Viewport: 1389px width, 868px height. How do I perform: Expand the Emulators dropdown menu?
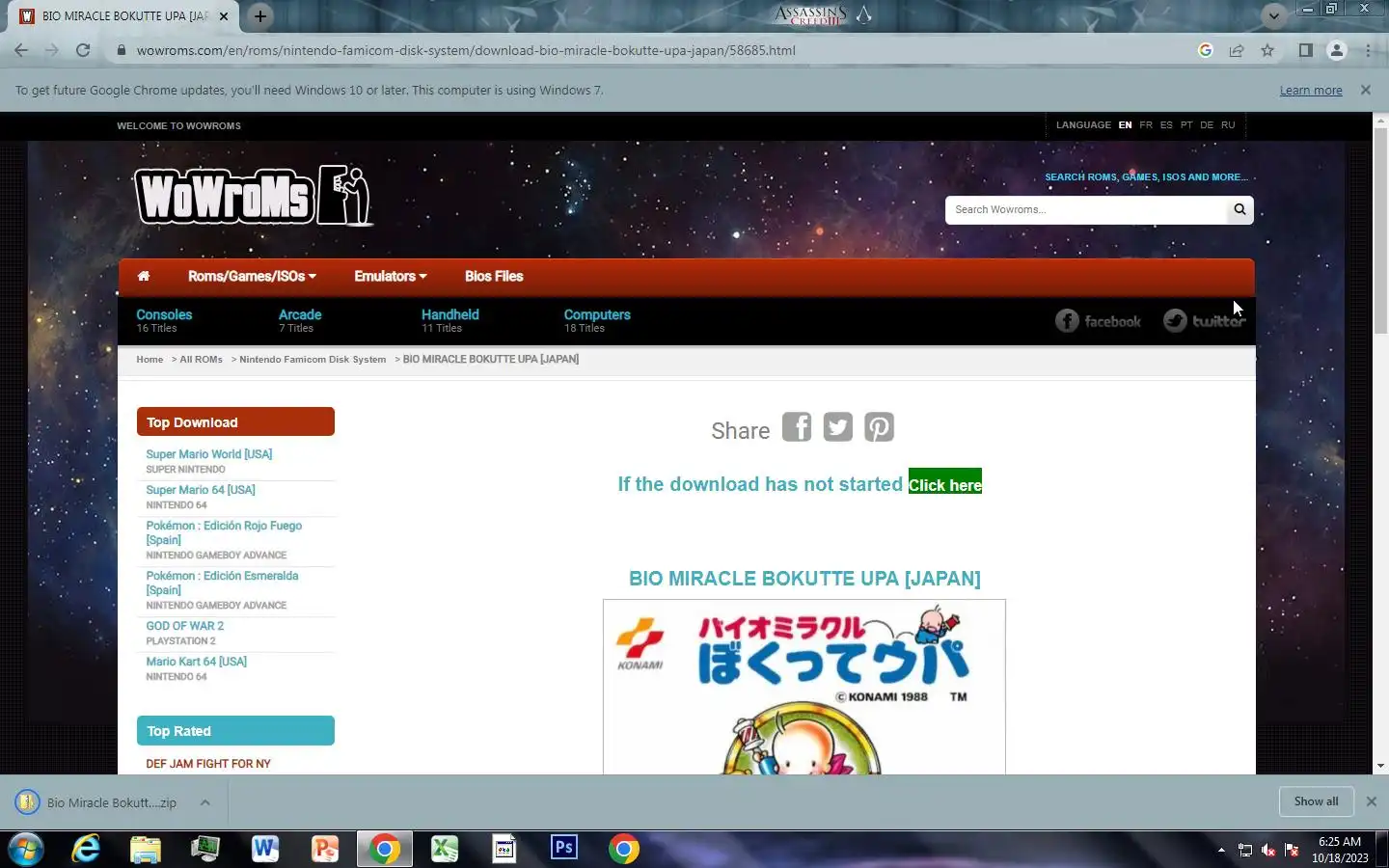(x=390, y=276)
